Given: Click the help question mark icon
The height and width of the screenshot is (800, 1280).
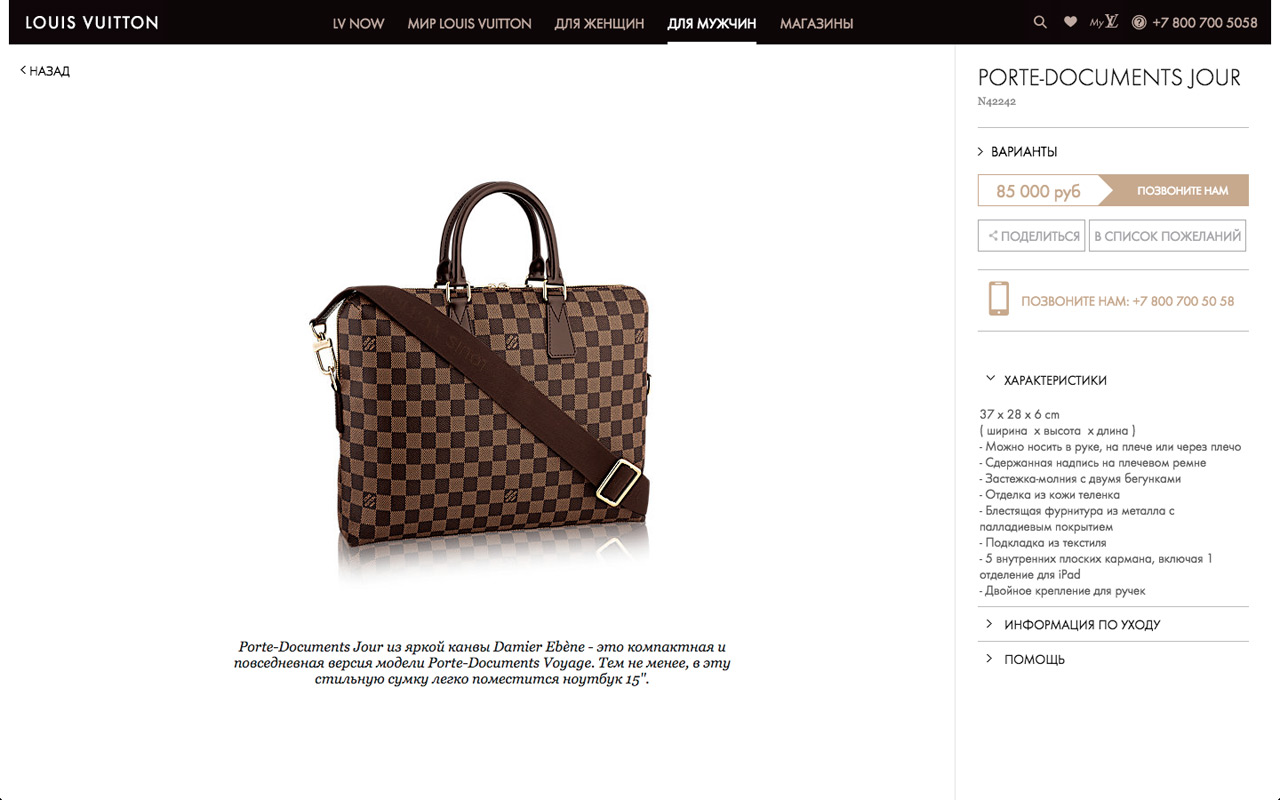Looking at the screenshot, I should click(x=1139, y=22).
